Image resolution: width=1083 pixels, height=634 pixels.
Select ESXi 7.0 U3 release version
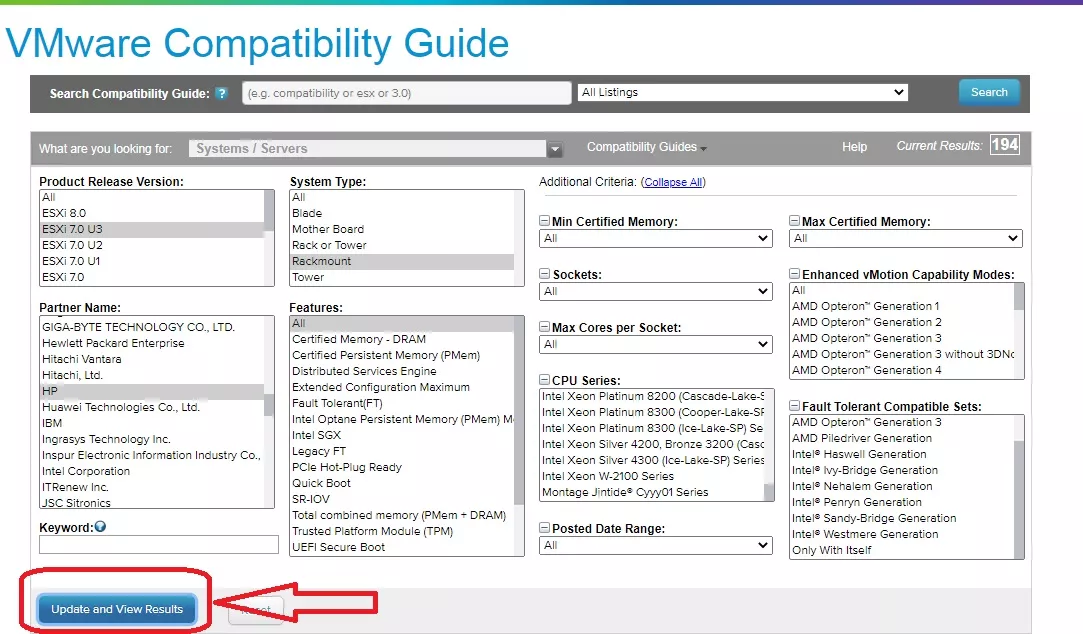pos(152,229)
